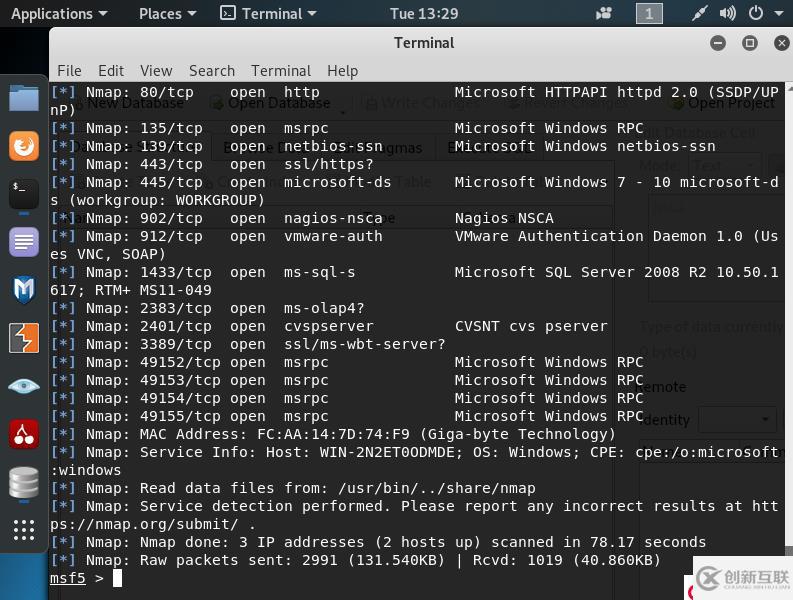Click the text '49155/tcp'

tap(180, 416)
